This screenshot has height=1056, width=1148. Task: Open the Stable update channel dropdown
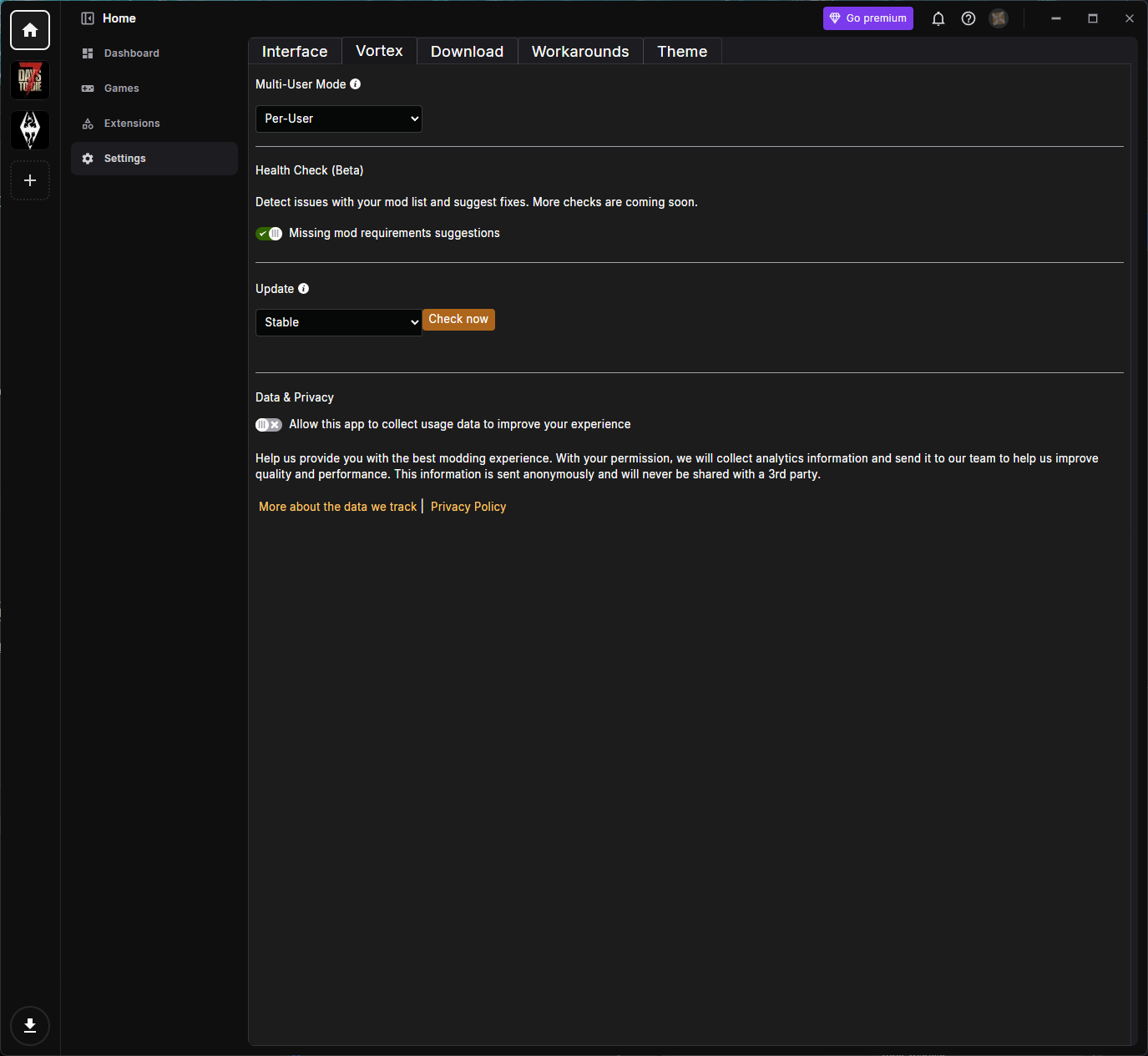click(339, 322)
